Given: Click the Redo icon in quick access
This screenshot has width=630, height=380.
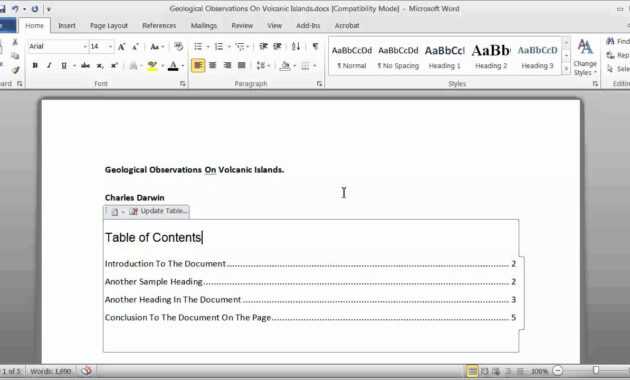Looking at the screenshot, I should coord(35,9).
